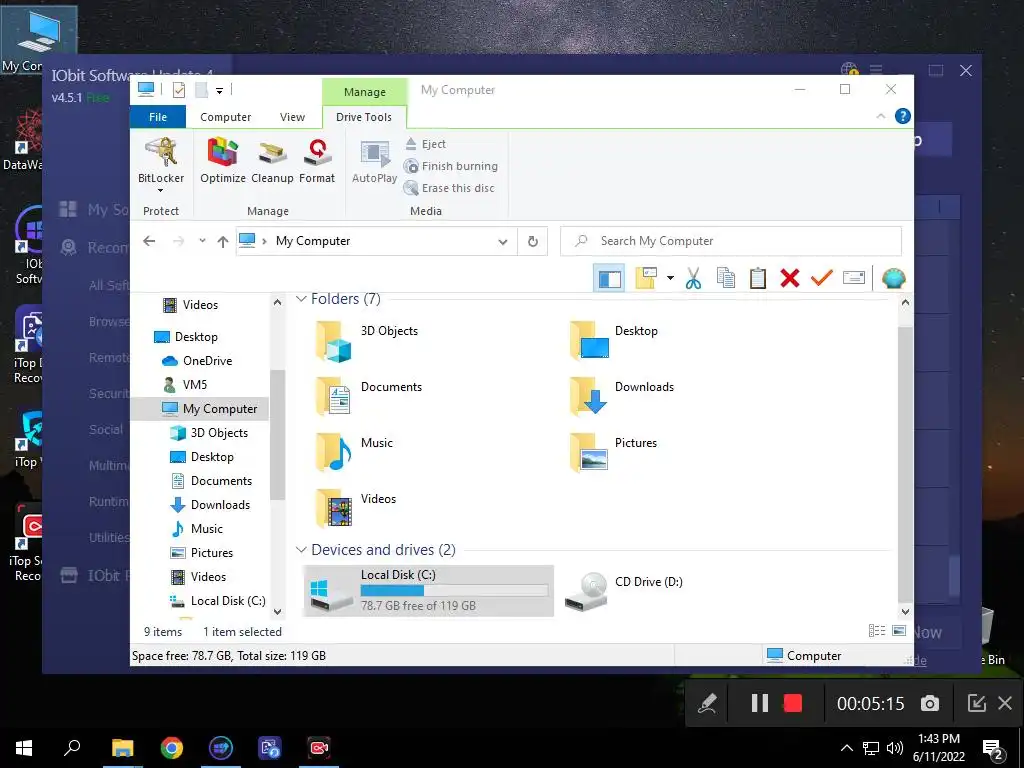Click the Paste clipboard icon
This screenshot has height=768, width=1024.
[758, 279]
